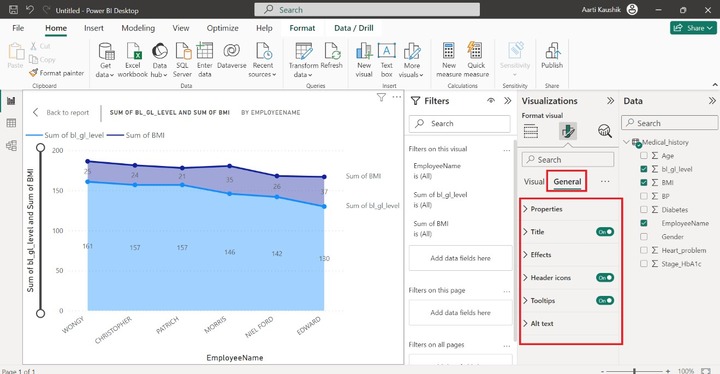Image resolution: width=720 pixels, height=374 pixels.
Task: Collapse the Medical_history table
Action: tap(626, 142)
